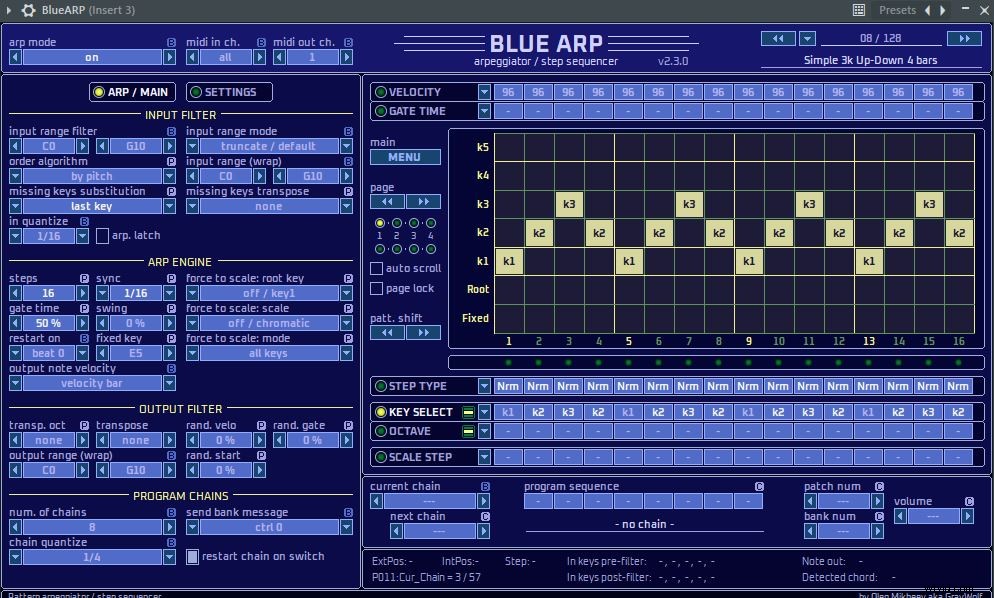Enable arp. latch
The width and height of the screenshot is (994, 598).
pyautogui.click(x=103, y=235)
